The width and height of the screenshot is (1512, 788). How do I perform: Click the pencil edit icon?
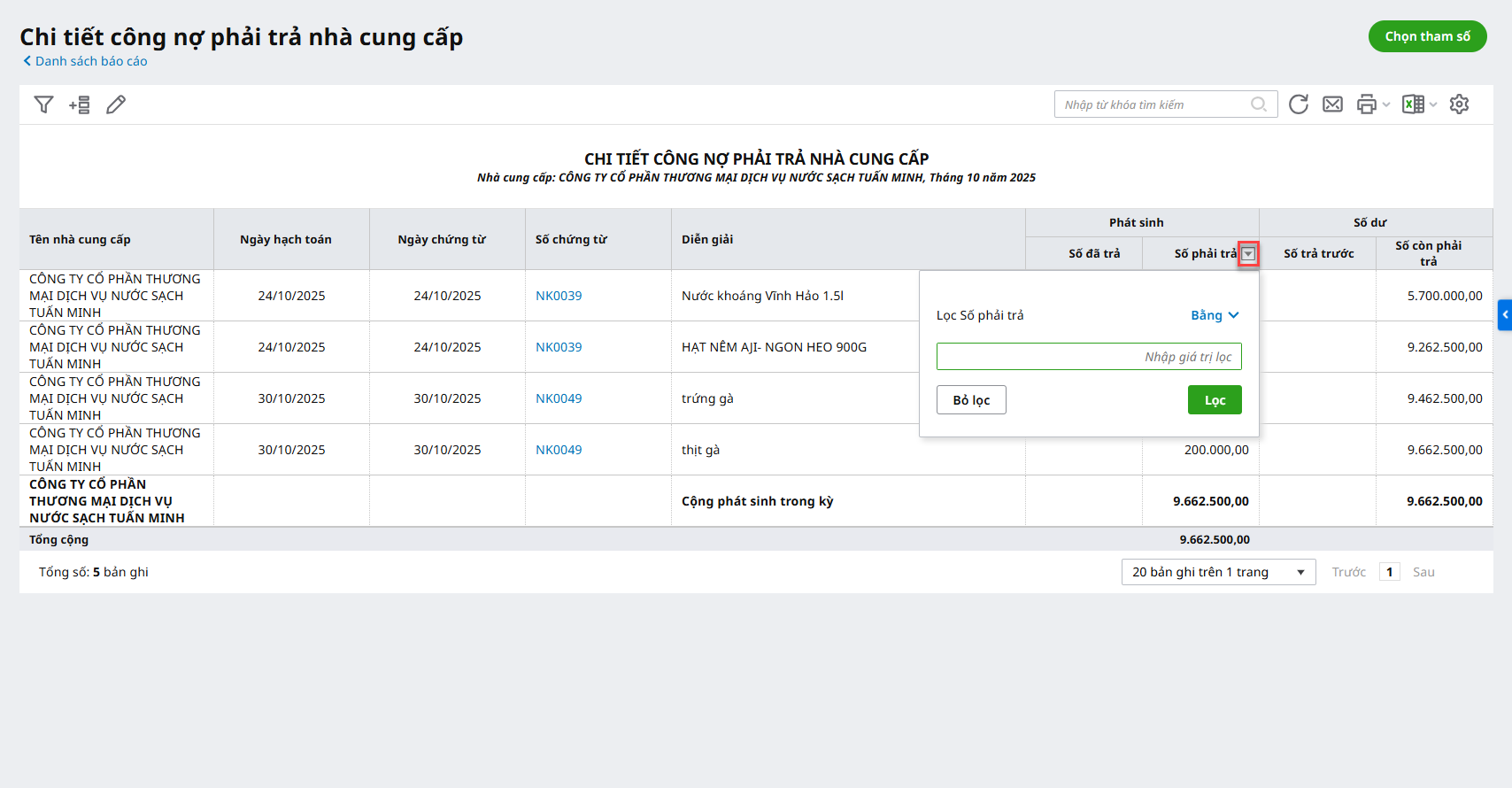(x=116, y=104)
